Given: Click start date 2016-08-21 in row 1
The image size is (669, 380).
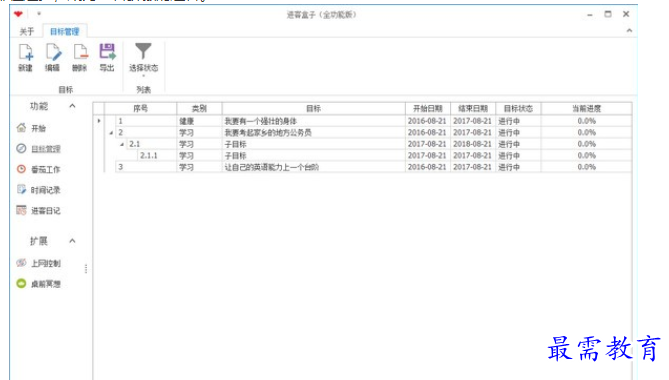Looking at the screenshot, I should [x=427, y=121].
